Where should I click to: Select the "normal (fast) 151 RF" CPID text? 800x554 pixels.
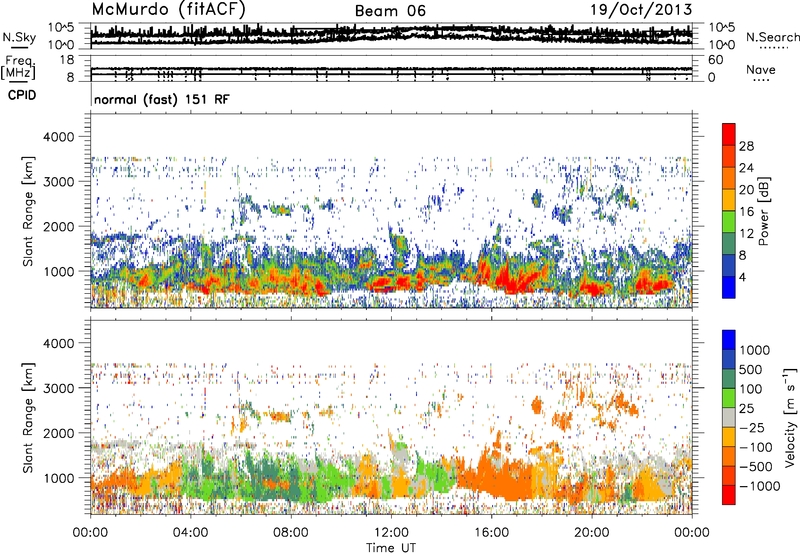162,99
